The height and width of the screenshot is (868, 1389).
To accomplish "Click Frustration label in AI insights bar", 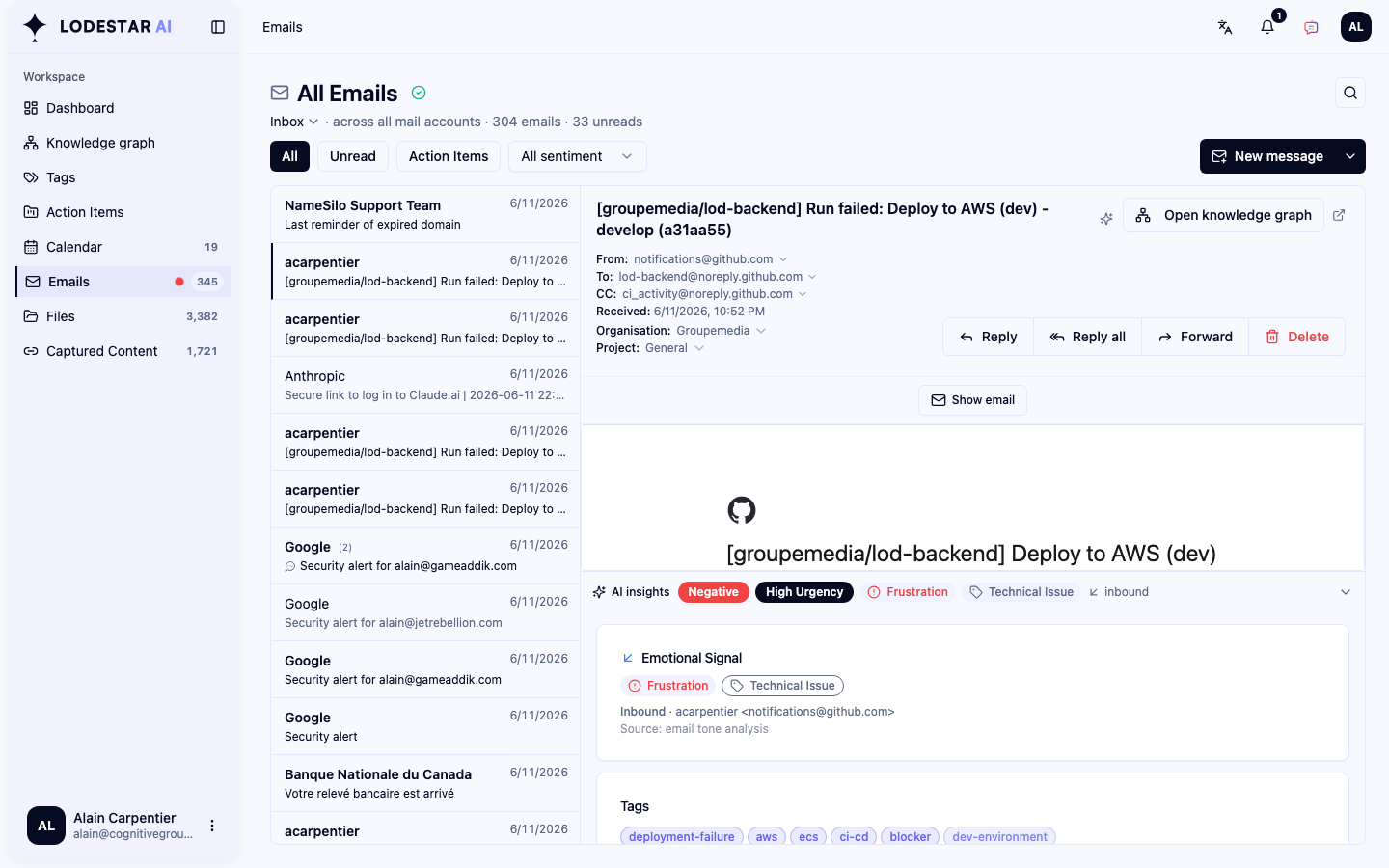I will tap(908, 592).
